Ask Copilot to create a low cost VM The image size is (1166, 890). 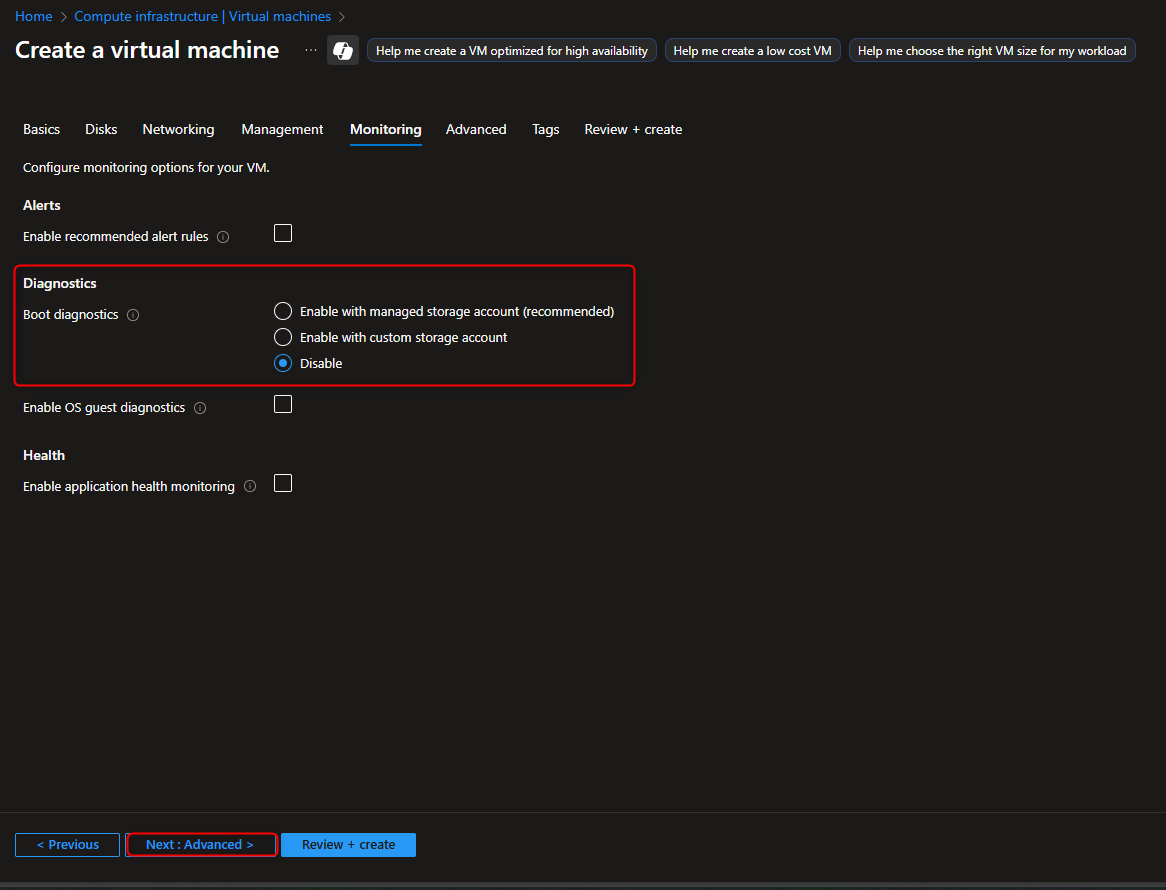[752, 49]
